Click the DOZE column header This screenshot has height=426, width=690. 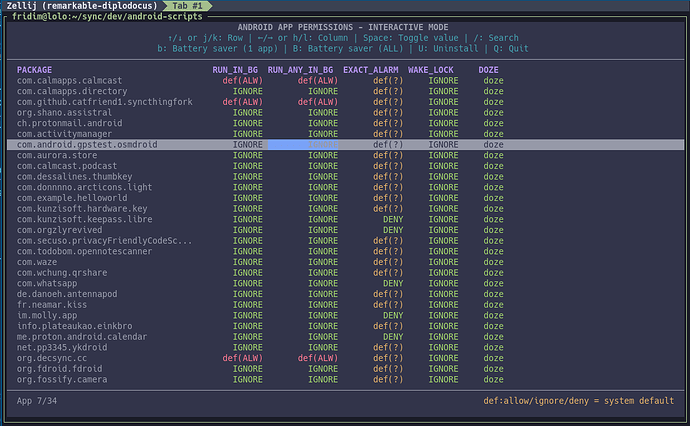(489, 69)
